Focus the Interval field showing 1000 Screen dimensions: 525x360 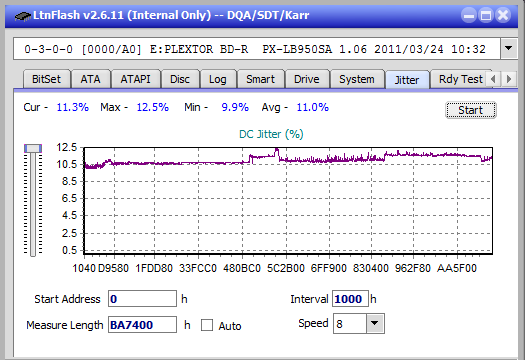point(350,299)
